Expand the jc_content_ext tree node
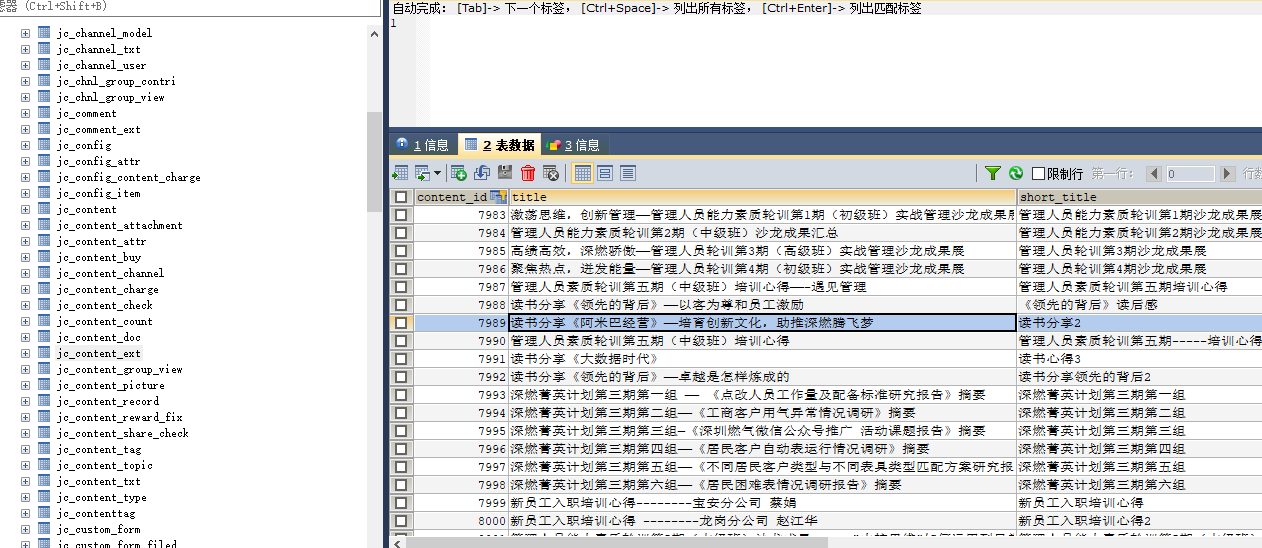 tap(25, 353)
